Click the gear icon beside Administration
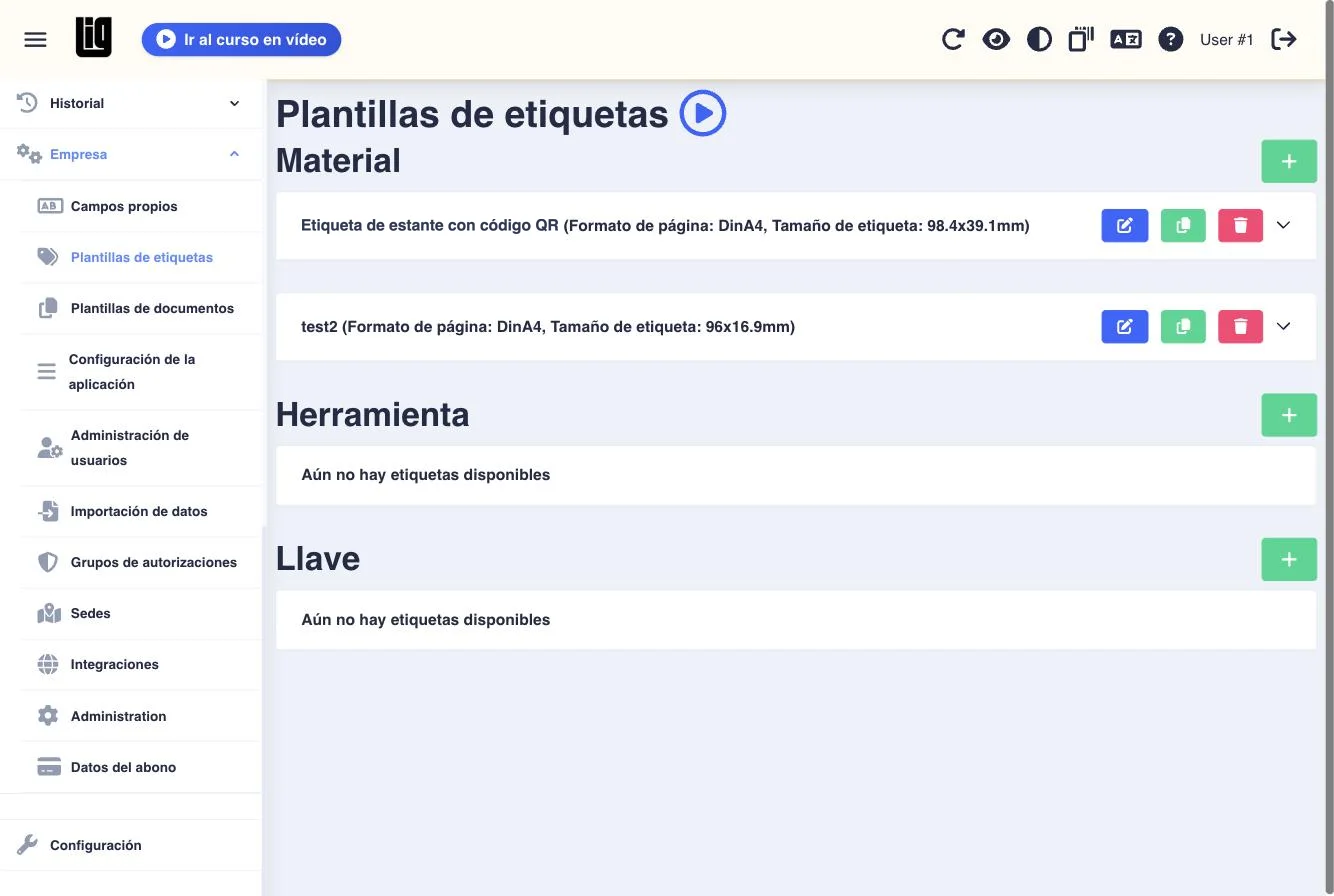The width and height of the screenshot is (1334, 896). (x=48, y=716)
